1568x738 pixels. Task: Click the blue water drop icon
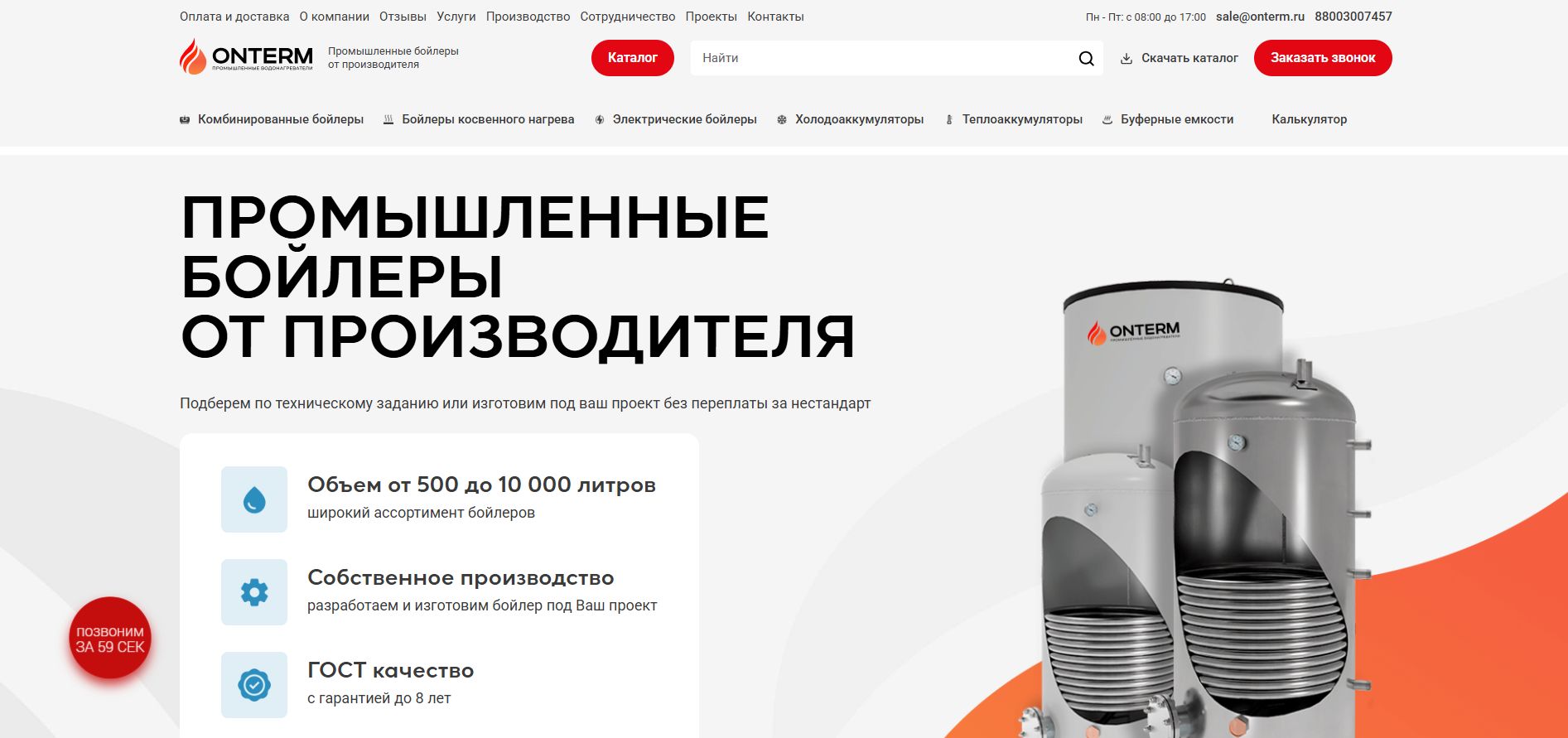pyautogui.click(x=254, y=499)
